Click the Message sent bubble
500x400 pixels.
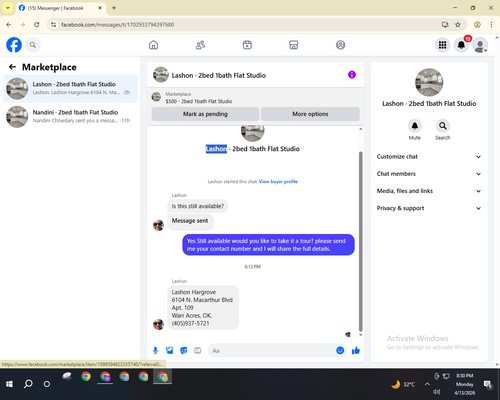(190, 221)
